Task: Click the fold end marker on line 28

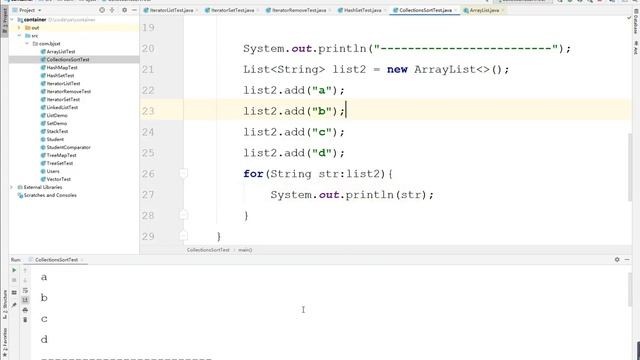Action: coord(183,215)
